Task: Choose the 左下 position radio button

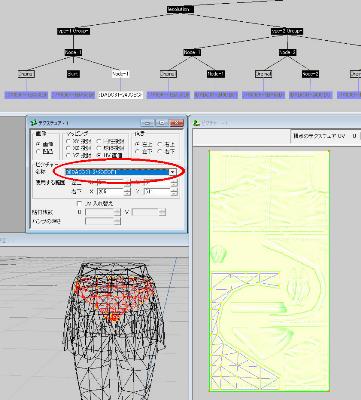Action: pos(137,151)
